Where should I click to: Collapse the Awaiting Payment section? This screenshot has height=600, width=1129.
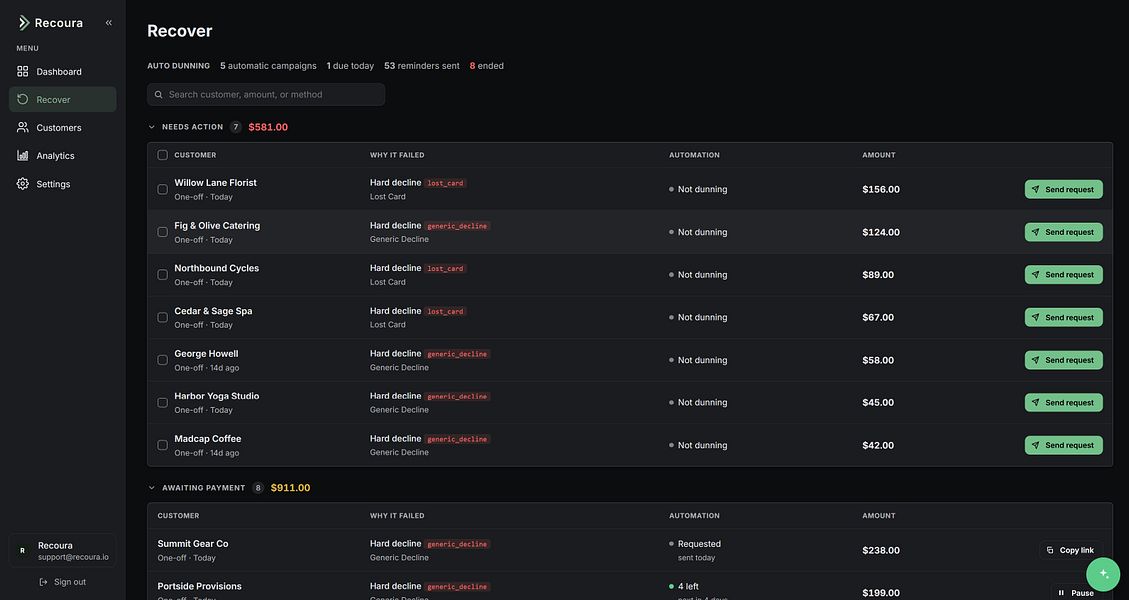[x=151, y=488]
